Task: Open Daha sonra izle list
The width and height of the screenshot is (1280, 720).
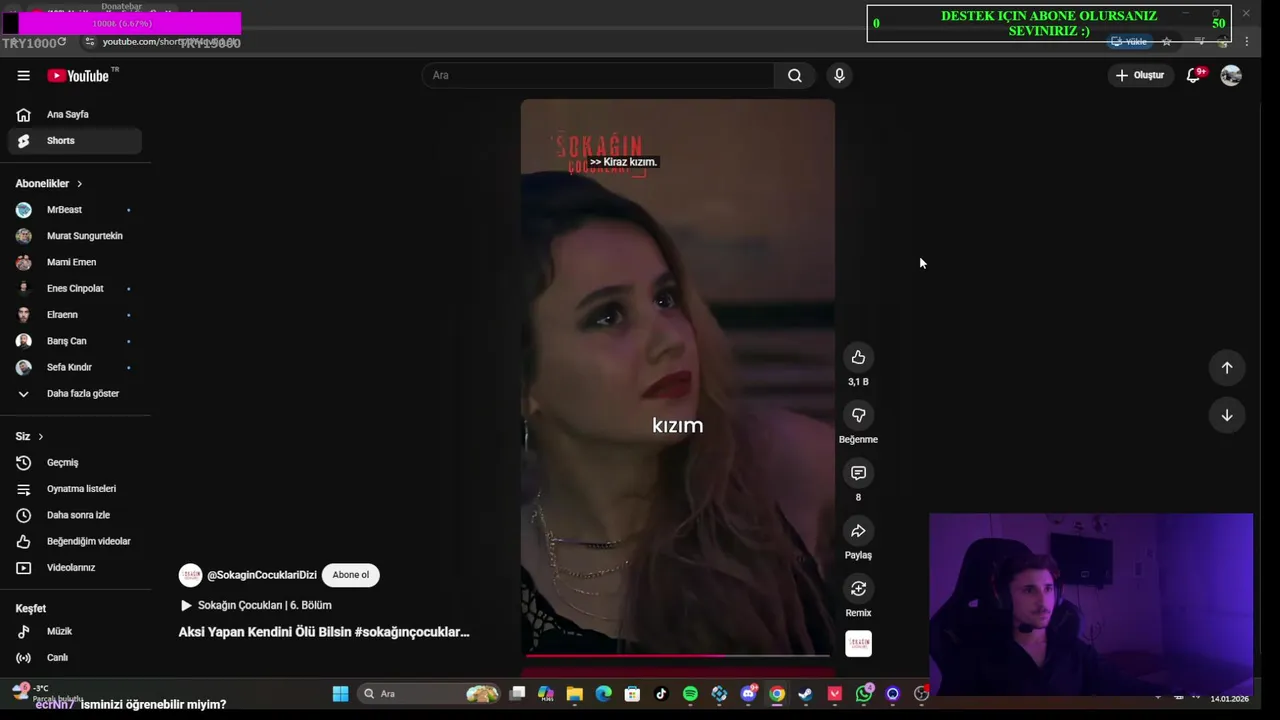Action: [x=75, y=515]
